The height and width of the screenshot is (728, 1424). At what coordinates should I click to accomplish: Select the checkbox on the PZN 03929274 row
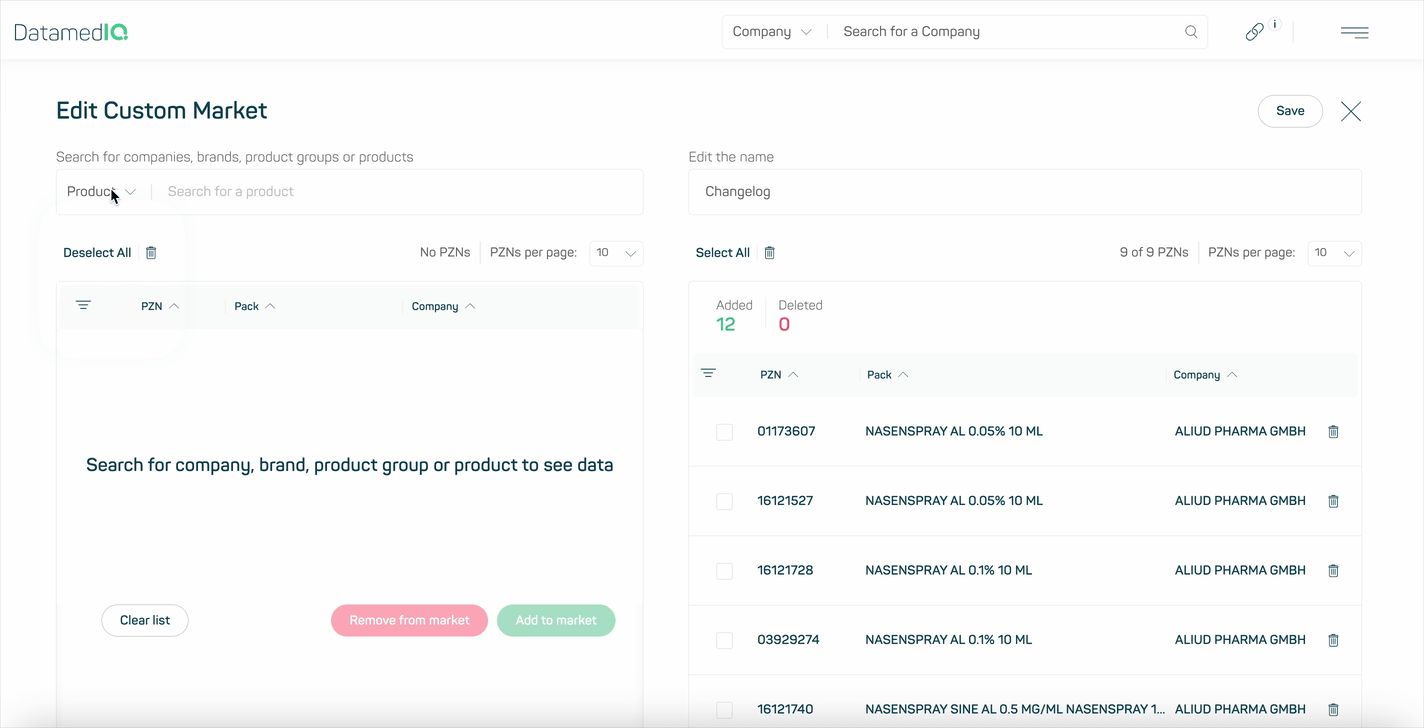click(724, 640)
